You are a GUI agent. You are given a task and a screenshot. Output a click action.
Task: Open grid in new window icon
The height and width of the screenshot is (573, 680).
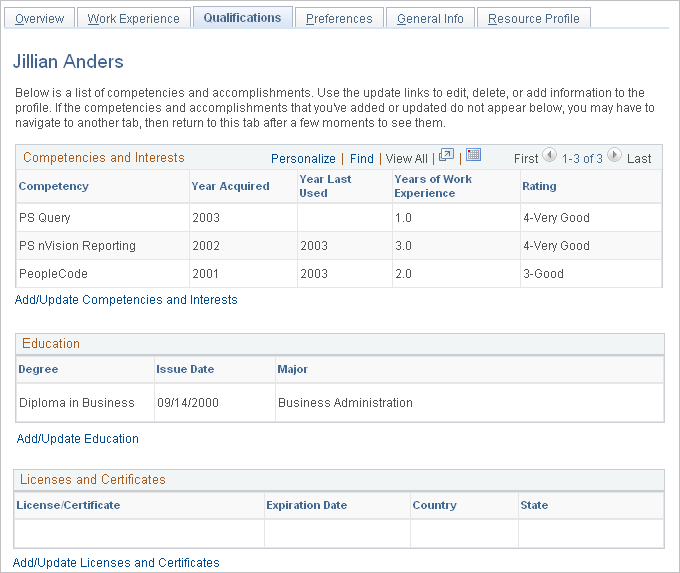click(x=446, y=155)
